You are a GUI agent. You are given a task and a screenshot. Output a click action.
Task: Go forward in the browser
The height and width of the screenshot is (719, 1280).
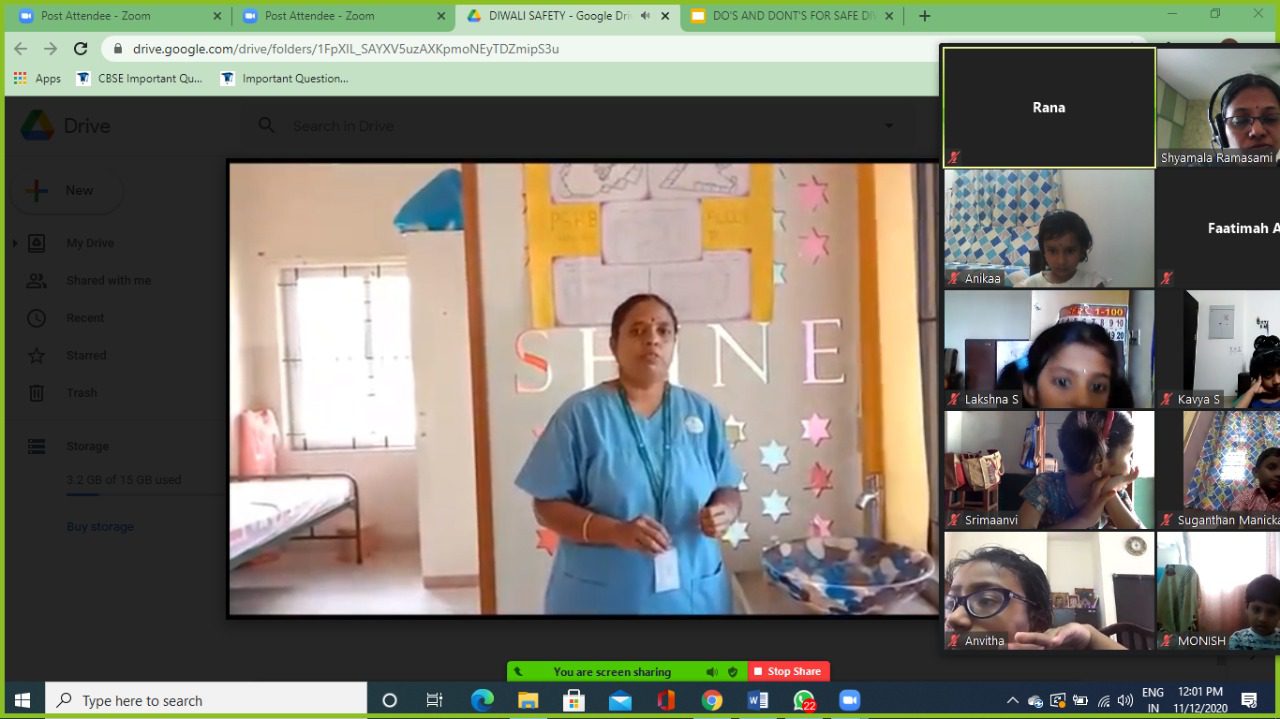(51, 48)
